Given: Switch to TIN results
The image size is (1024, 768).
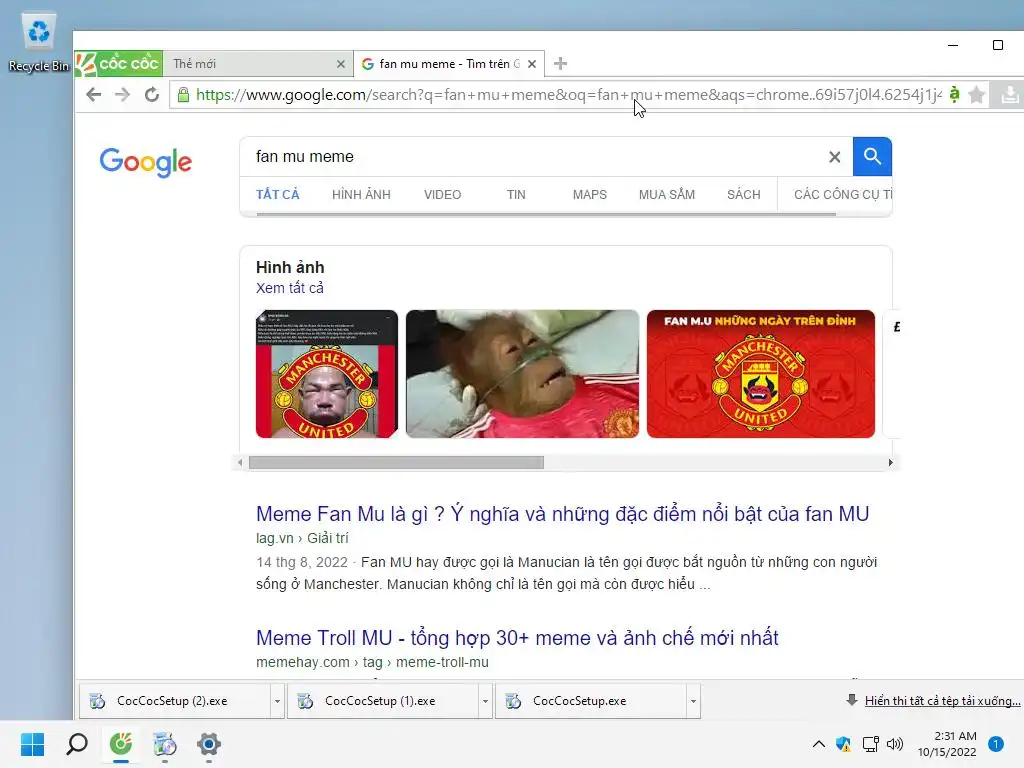Looking at the screenshot, I should coord(516,195).
